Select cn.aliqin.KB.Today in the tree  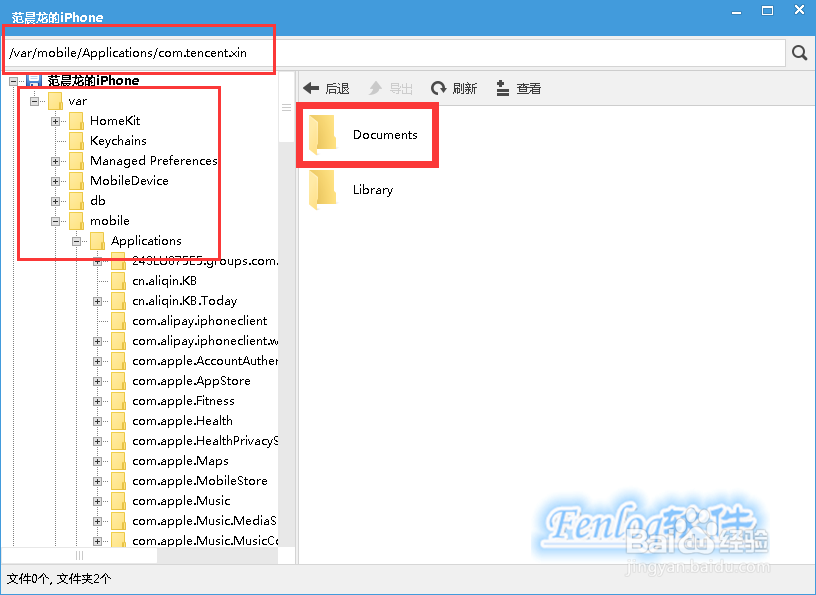(185, 301)
